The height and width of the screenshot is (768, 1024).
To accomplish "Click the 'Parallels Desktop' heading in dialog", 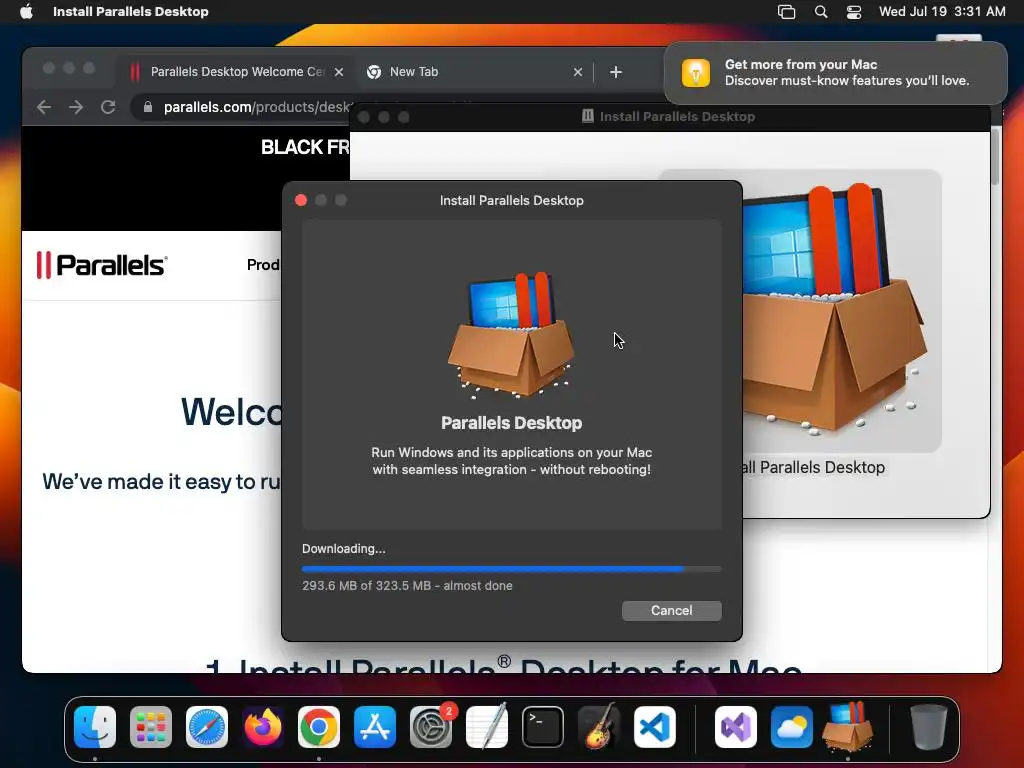I will pyautogui.click(x=511, y=423).
